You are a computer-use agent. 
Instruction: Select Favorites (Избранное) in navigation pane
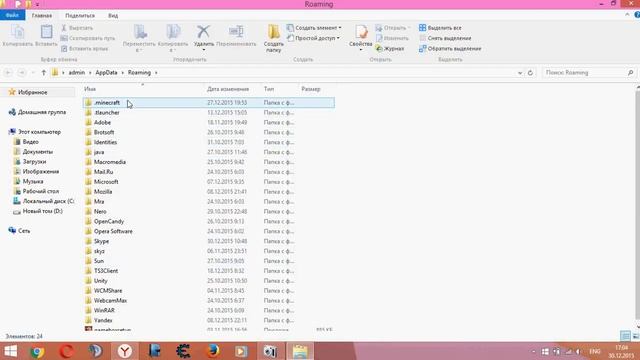(33, 93)
